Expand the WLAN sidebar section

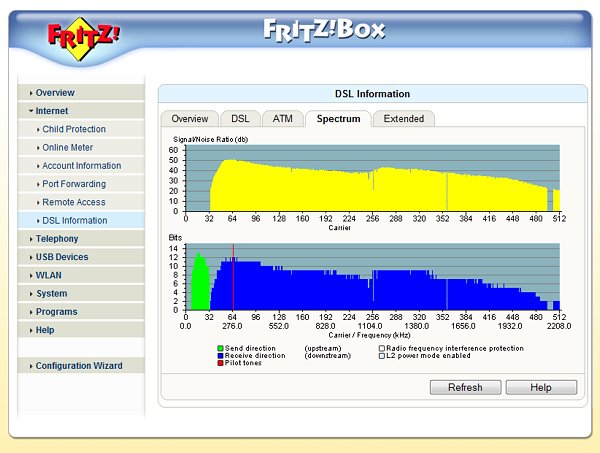[48, 275]
